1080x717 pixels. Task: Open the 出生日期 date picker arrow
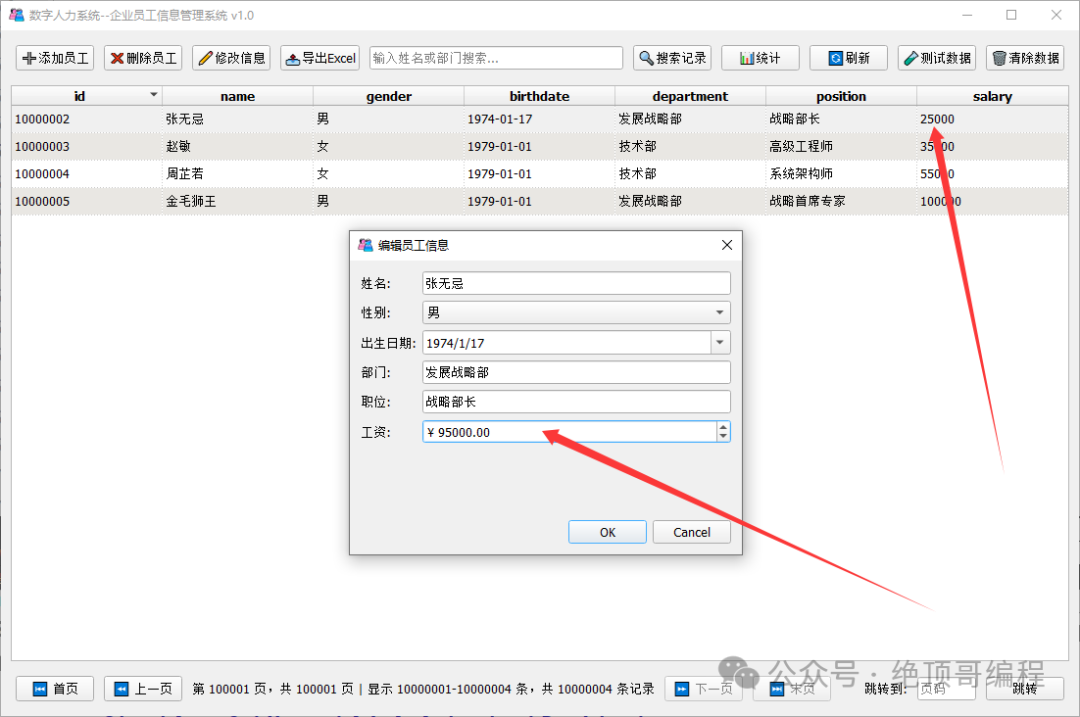tap(720, 342)
